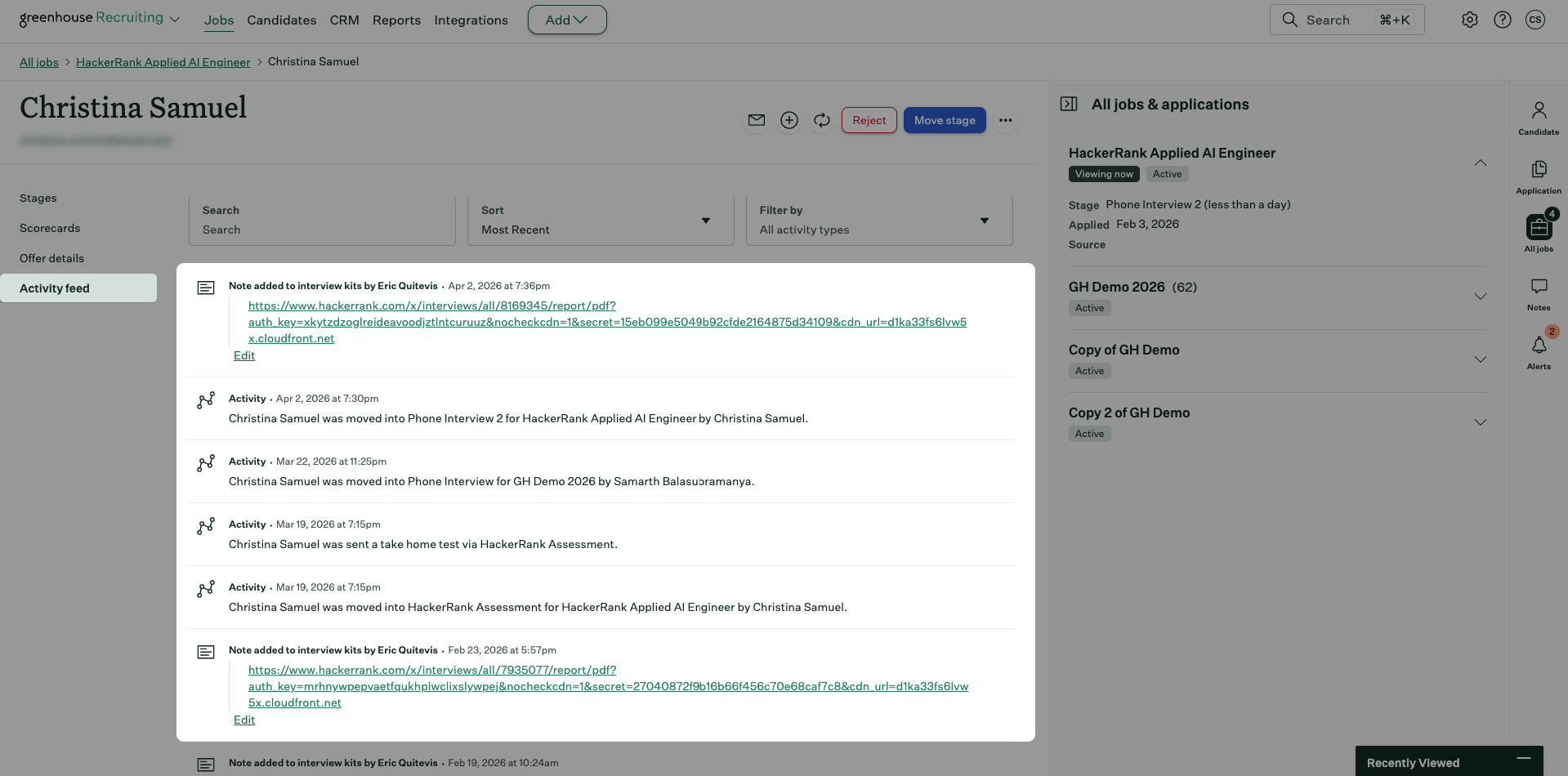Go to the Candidates tab

(282, 20)
